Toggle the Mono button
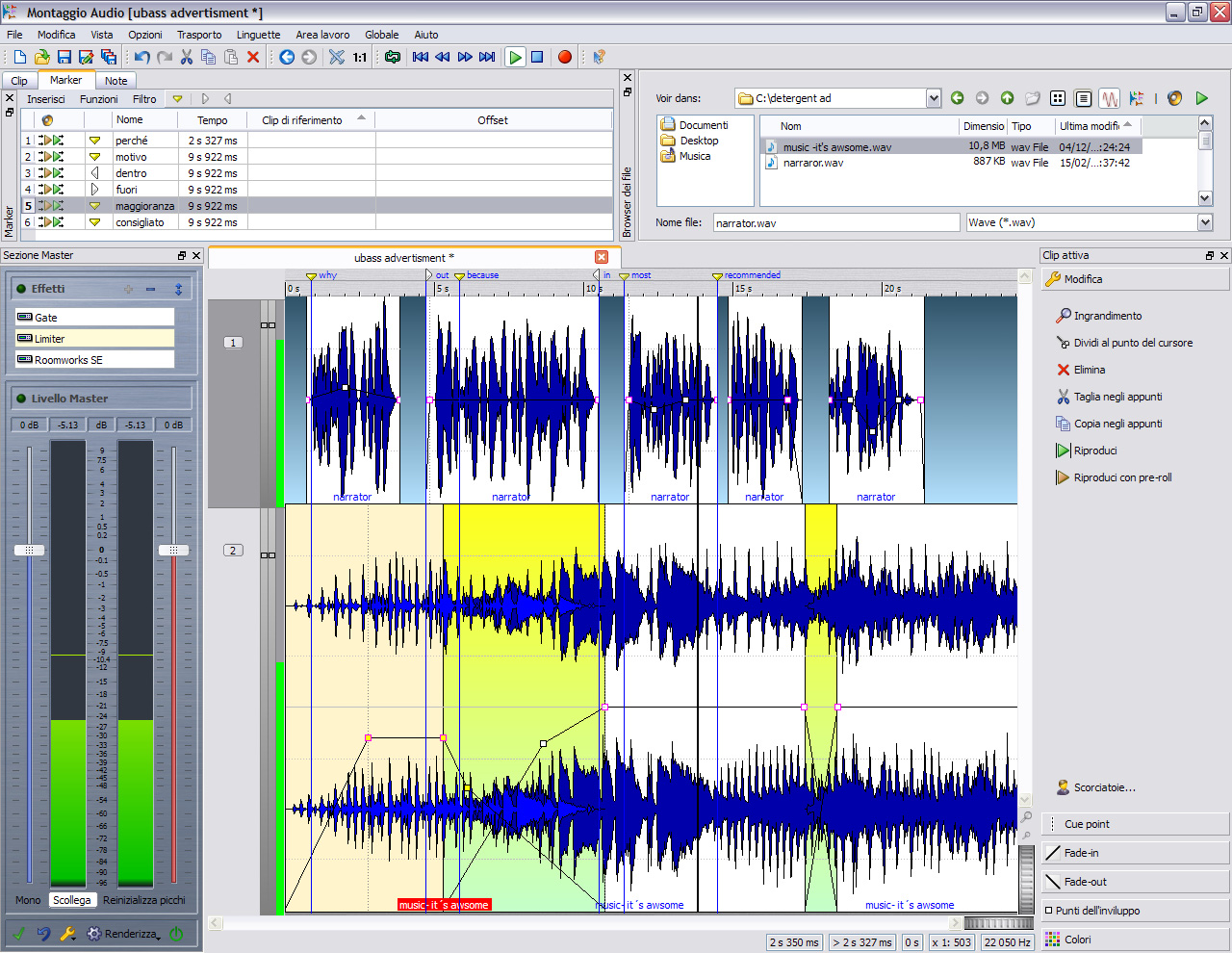The height and width of the screenshot is (953, 1232). (x=28, y=900)
